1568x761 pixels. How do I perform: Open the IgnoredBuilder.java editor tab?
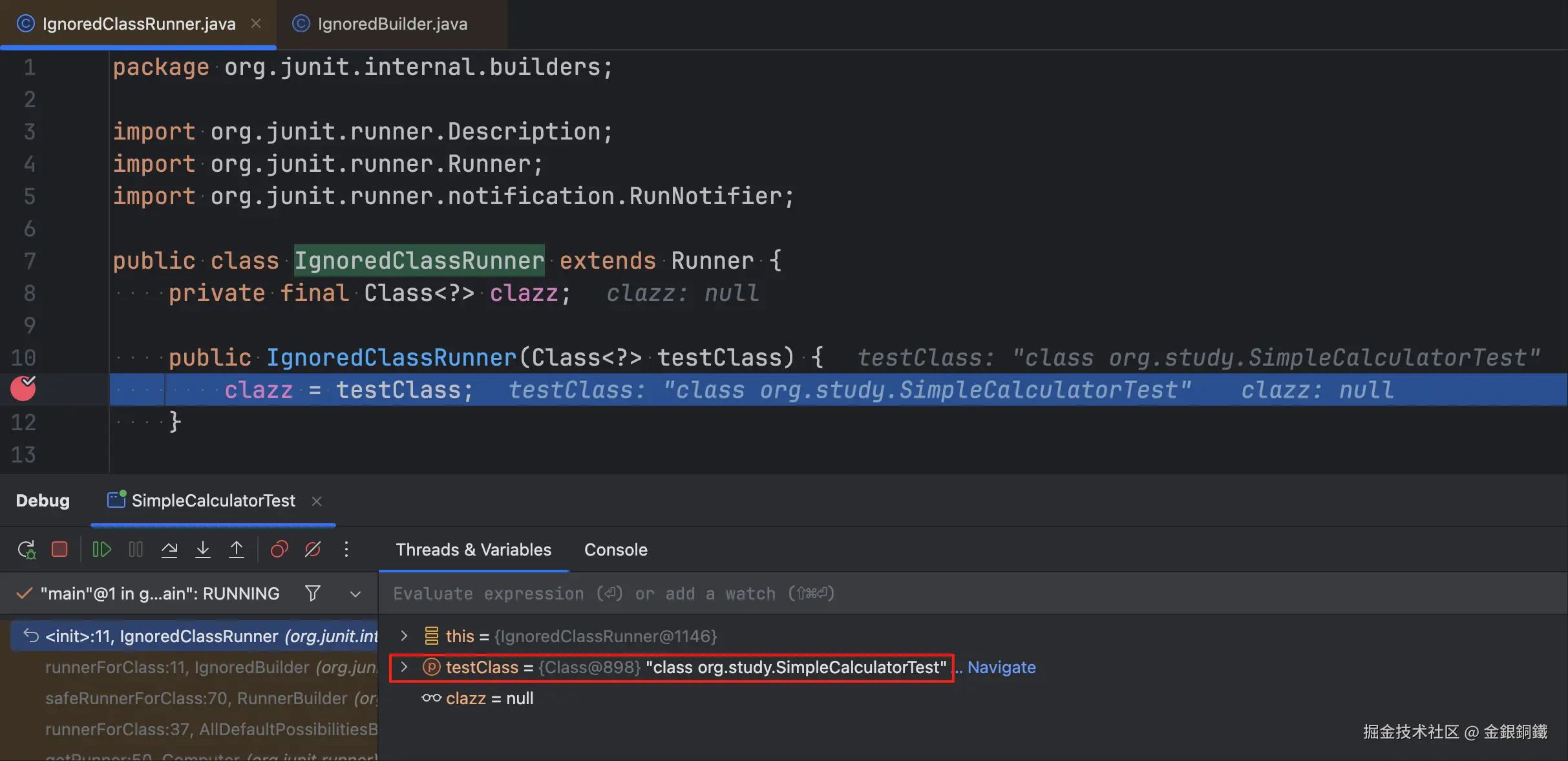point(392,24)
